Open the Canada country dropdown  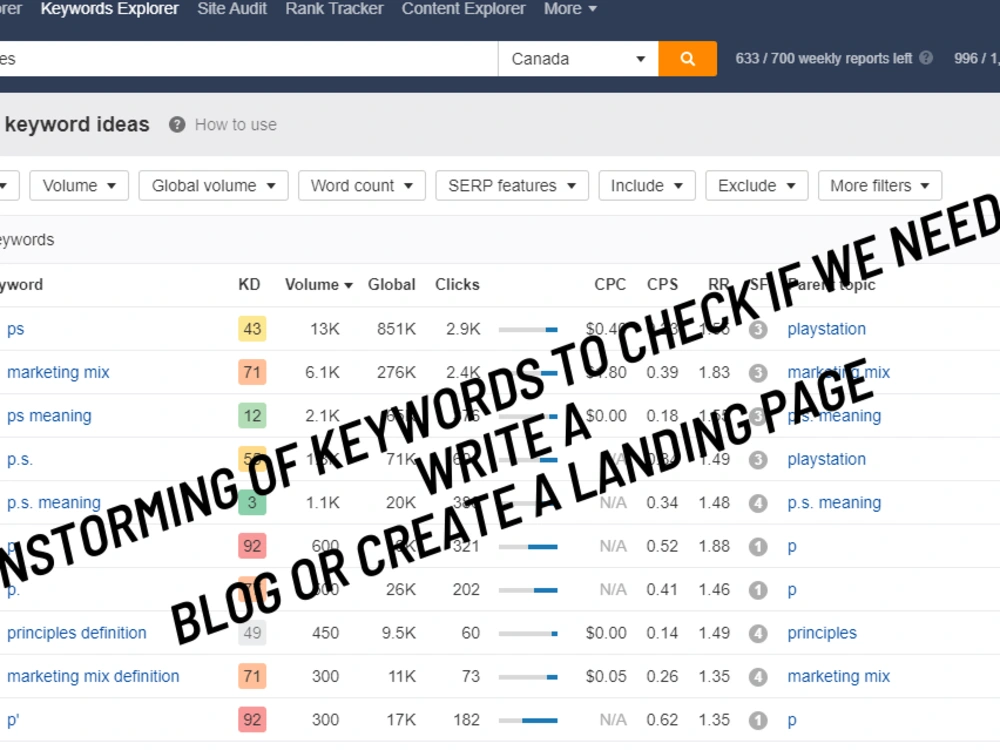click(578, 59)
